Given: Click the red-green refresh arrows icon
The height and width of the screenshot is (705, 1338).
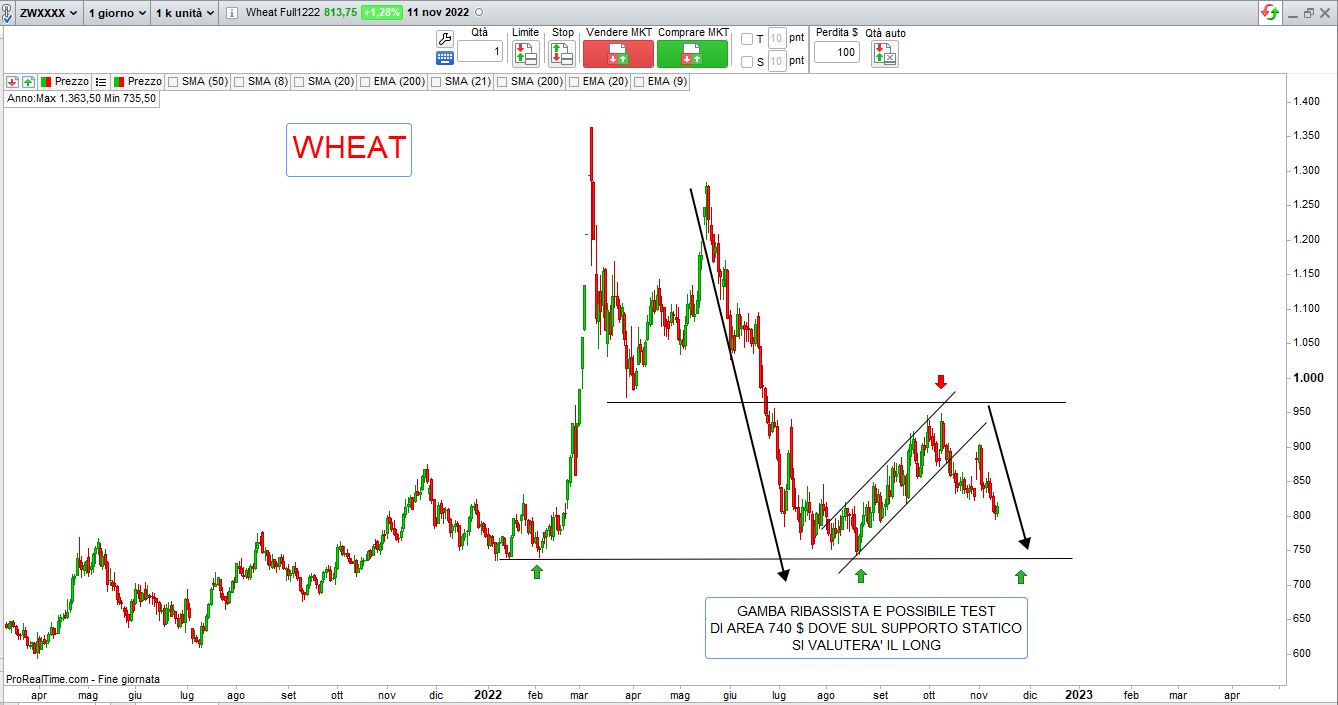Looking at the screenshot, I should [x=1270, y=13].
